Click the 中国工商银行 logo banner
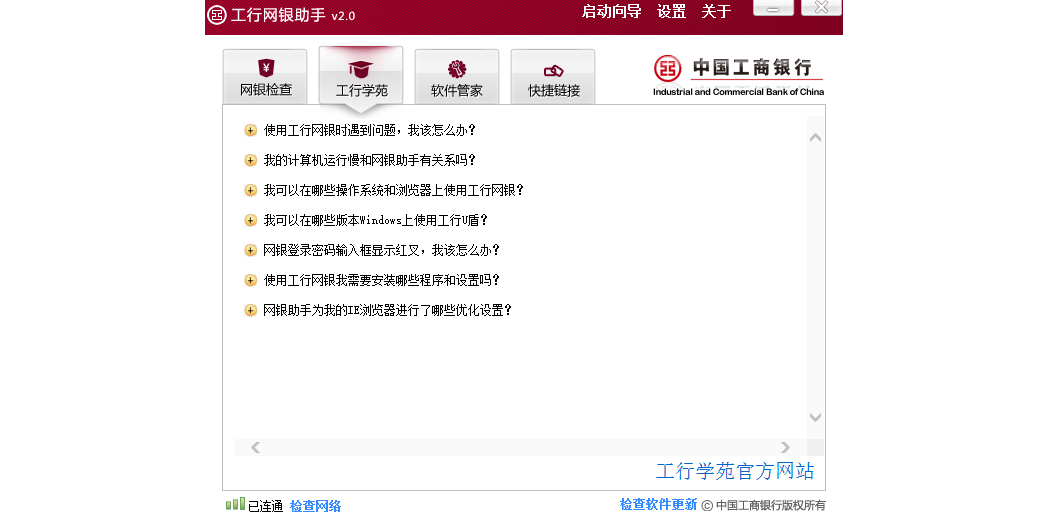 (738, 76)
